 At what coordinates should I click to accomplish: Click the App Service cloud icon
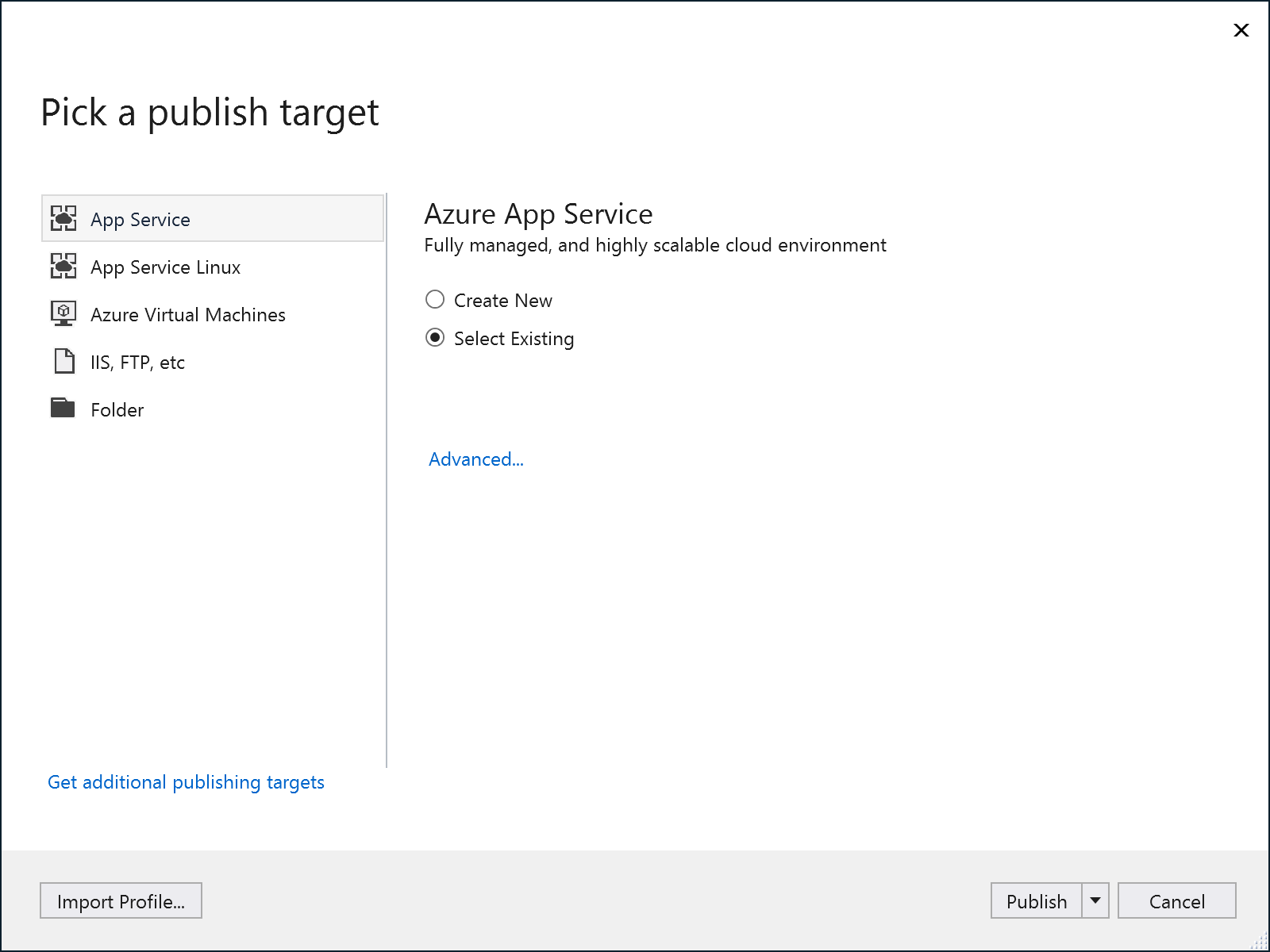click(x=63, y=218)
